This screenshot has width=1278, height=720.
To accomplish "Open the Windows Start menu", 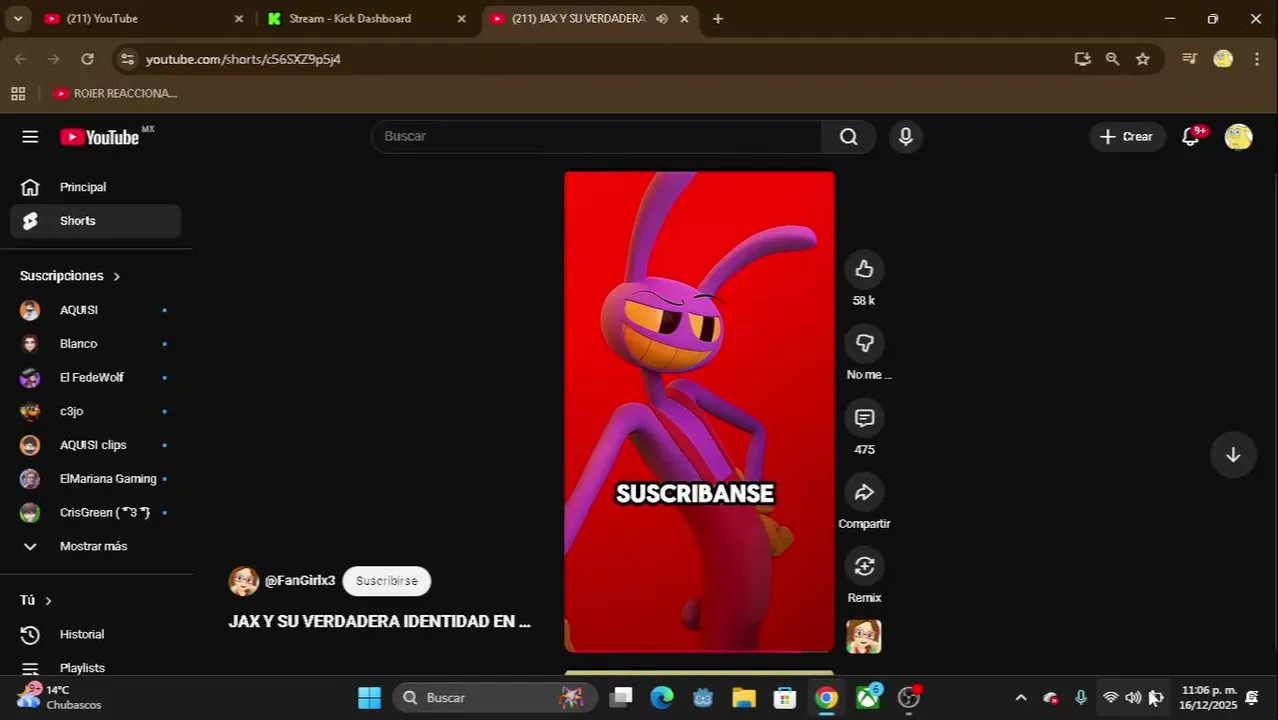I will (x=369, y=698).
